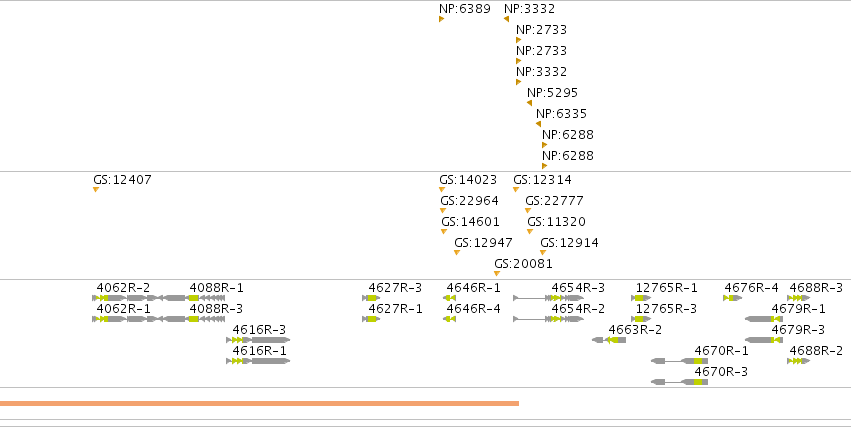Click the GS:14601 marker triangle
The image size is (851, 427).
[x=444, y=232]
